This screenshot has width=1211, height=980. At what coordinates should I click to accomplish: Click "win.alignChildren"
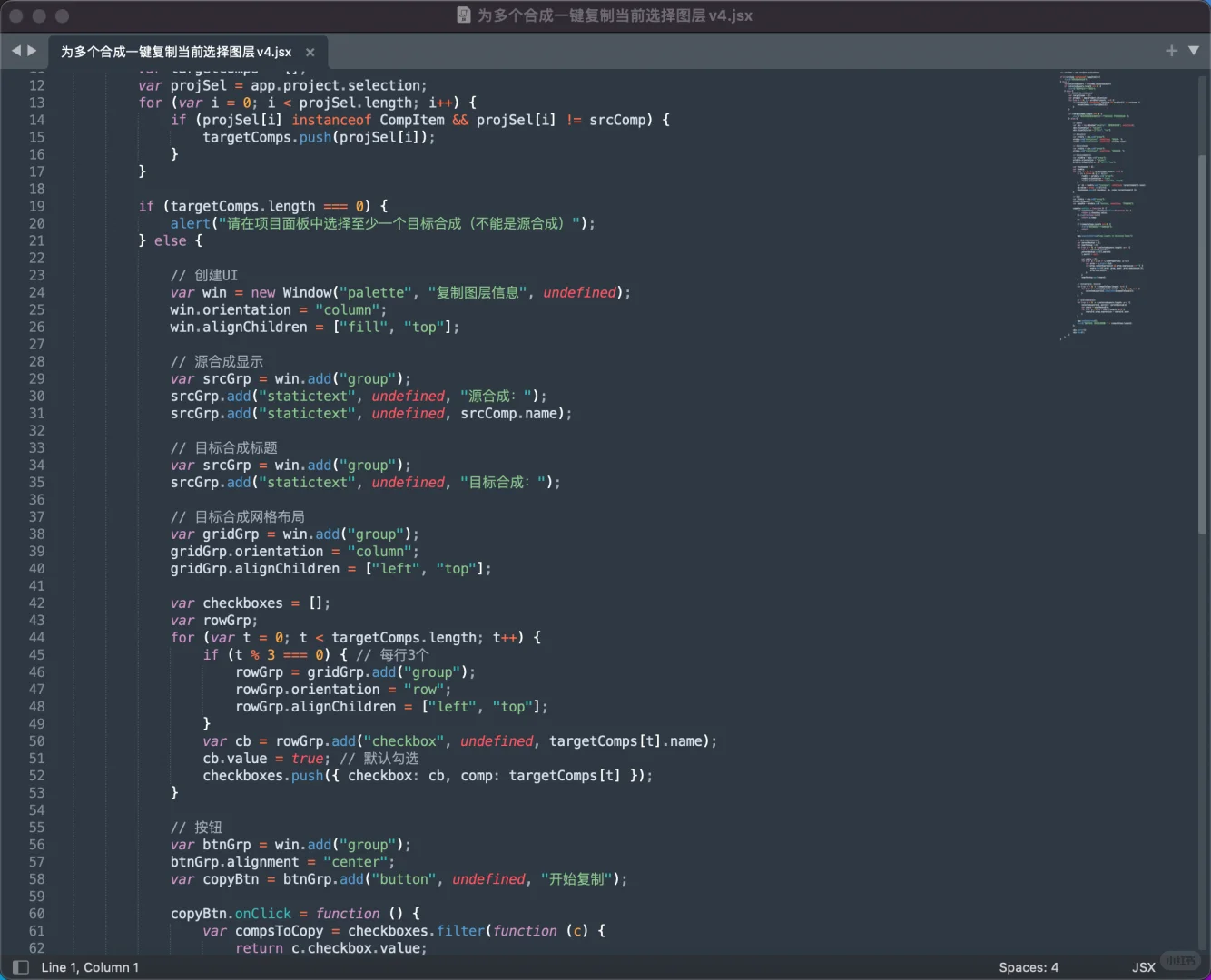click(239, 327)
